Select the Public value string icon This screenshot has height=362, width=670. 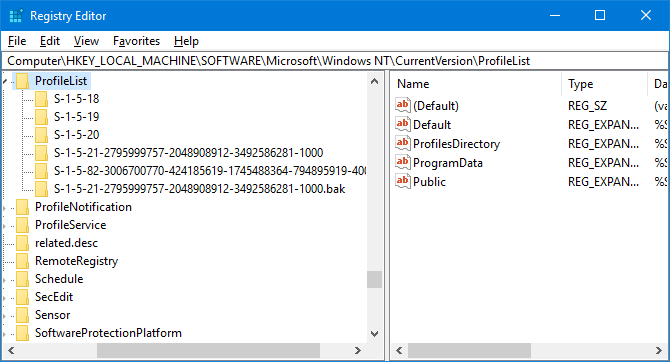pyautogui.click(x=403, y=181)
